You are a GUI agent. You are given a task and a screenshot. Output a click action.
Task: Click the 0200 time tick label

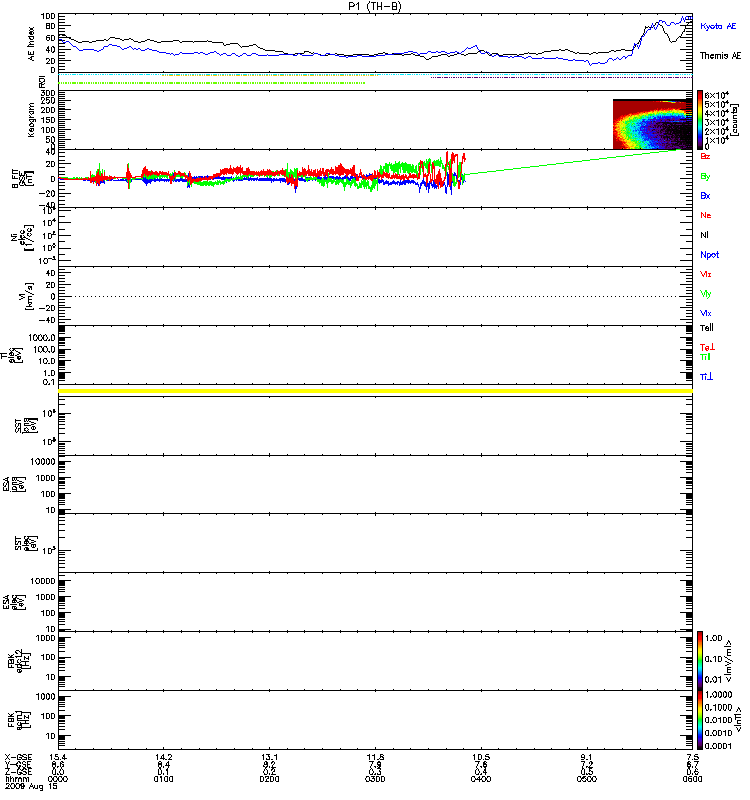[269, 779]
